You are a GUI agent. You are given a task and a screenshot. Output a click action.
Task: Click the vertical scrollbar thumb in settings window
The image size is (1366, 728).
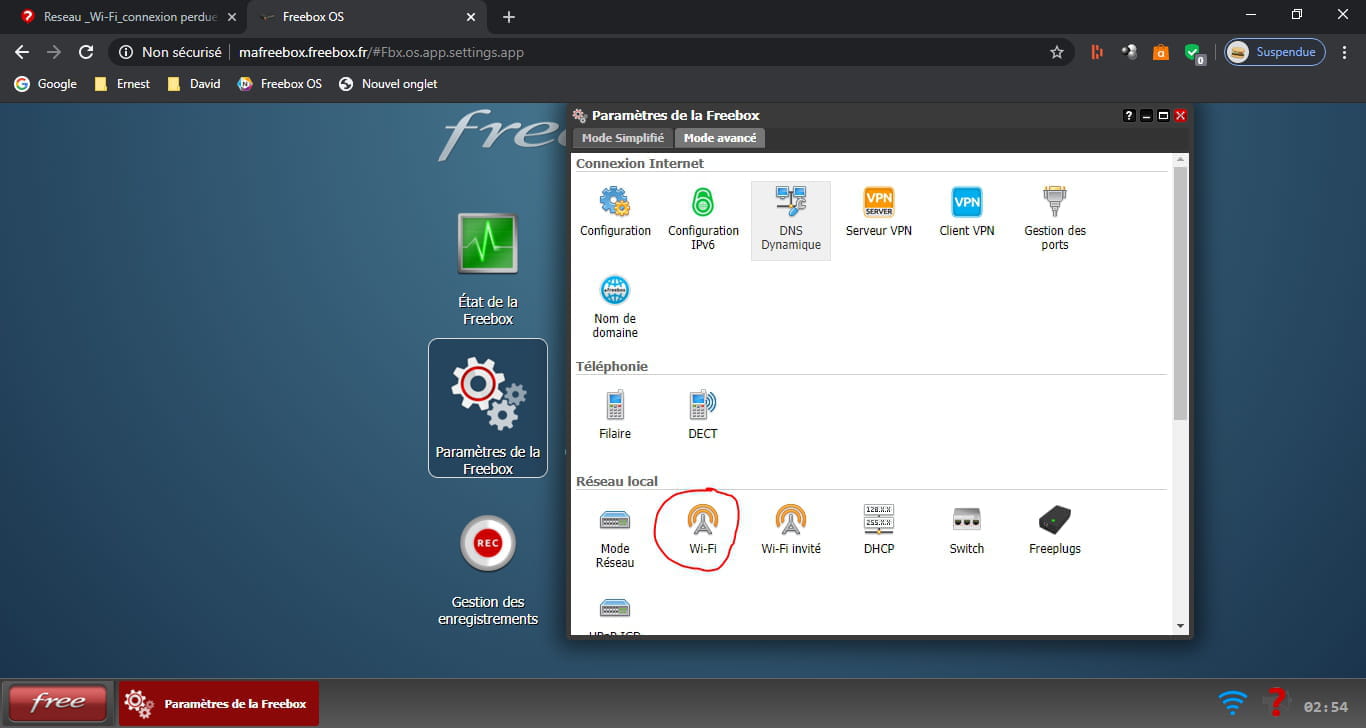(x=1180, y=293)
